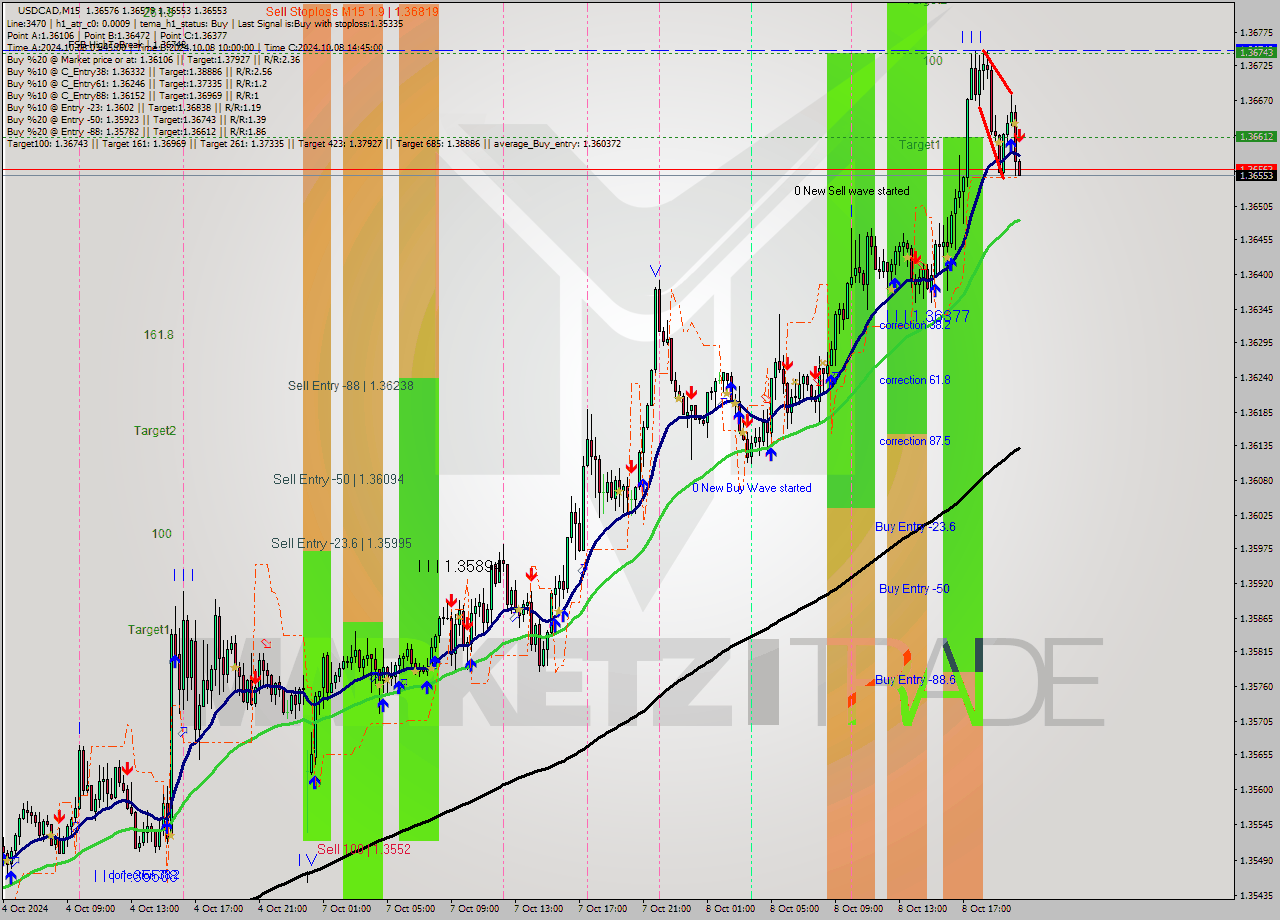Click 1.36080 on the price axis
1280x920 pixels.
[1255, 481]
